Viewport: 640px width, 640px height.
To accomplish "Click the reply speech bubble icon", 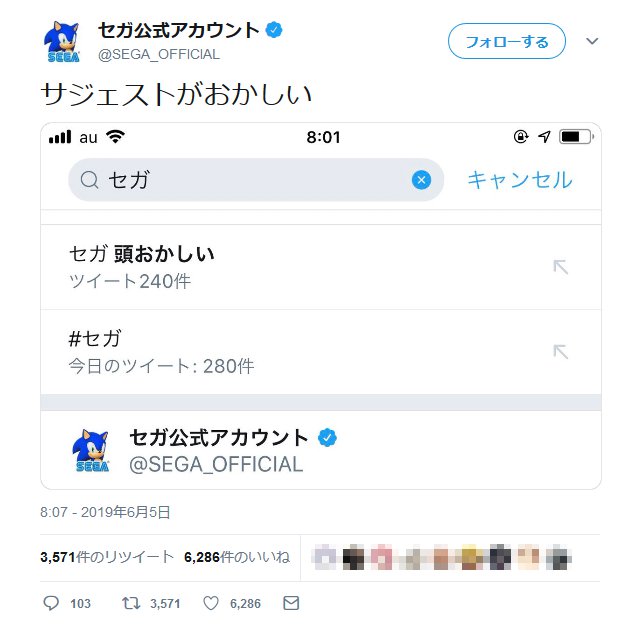I will [x=52, y=604].
